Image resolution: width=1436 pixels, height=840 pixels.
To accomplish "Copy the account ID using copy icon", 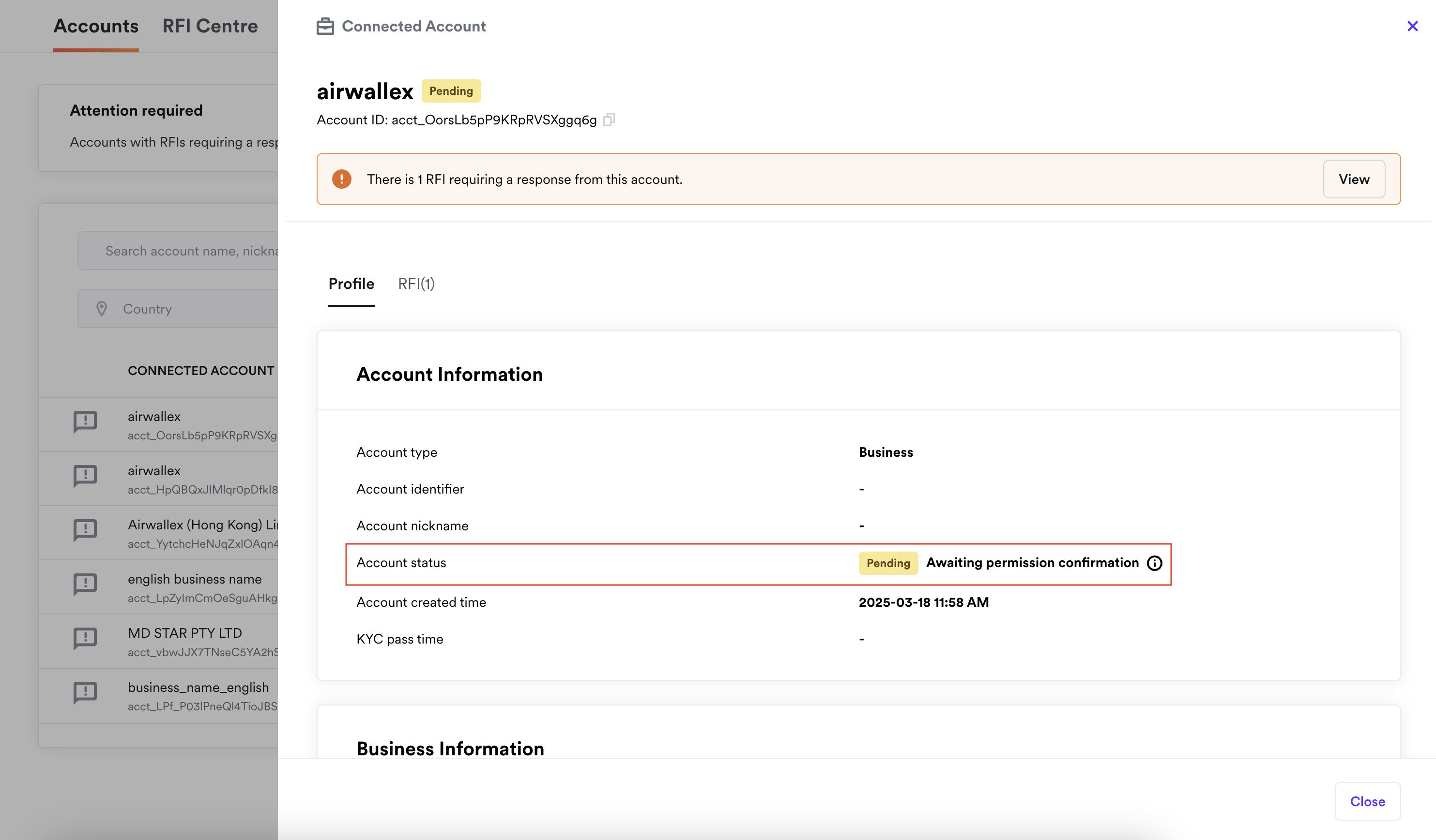I will [x=609, y=120].
